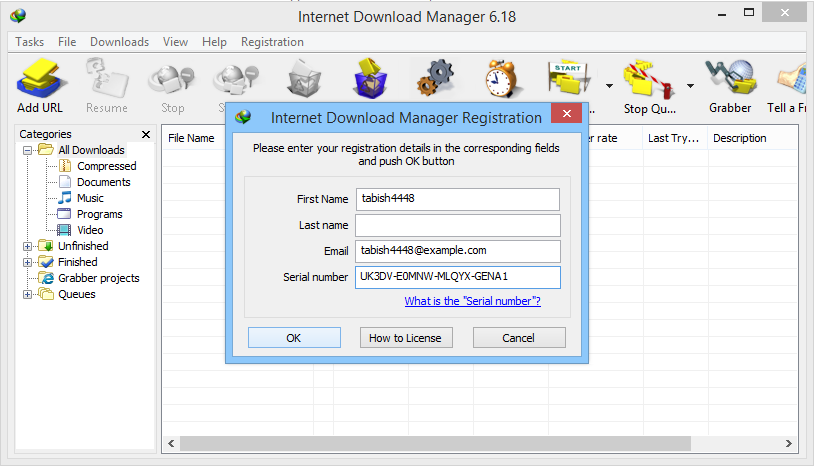
Task: Select the Compressed category
Action: point(107,166)
